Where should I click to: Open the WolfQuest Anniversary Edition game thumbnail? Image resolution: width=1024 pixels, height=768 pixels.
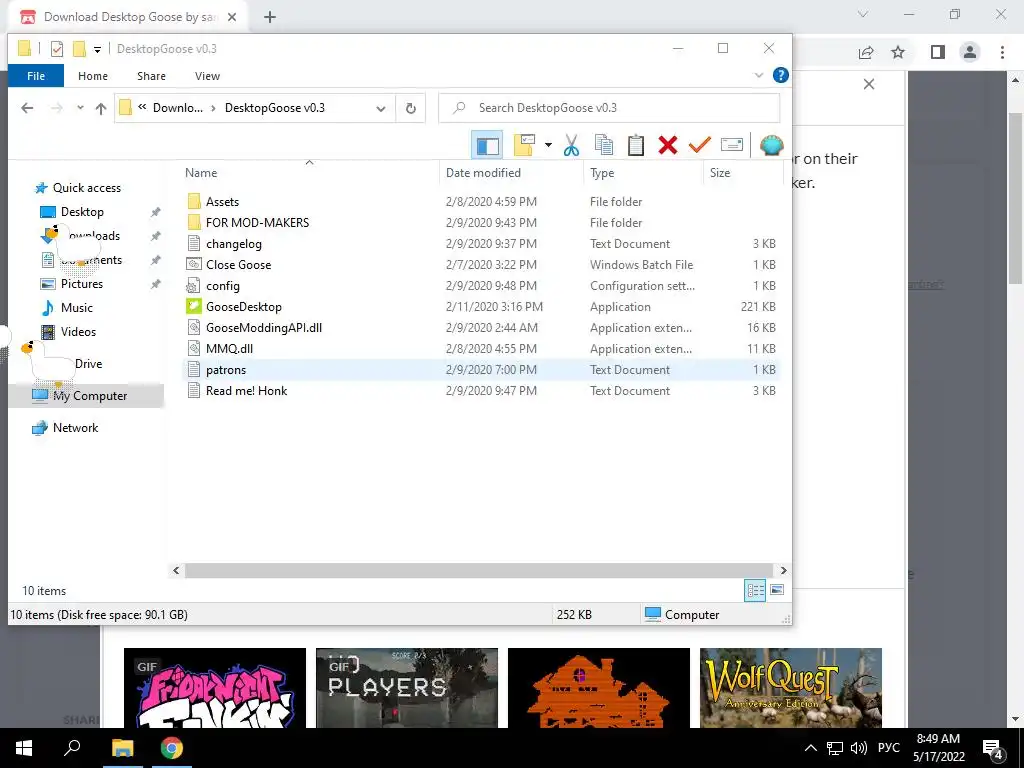pos(791,688)
